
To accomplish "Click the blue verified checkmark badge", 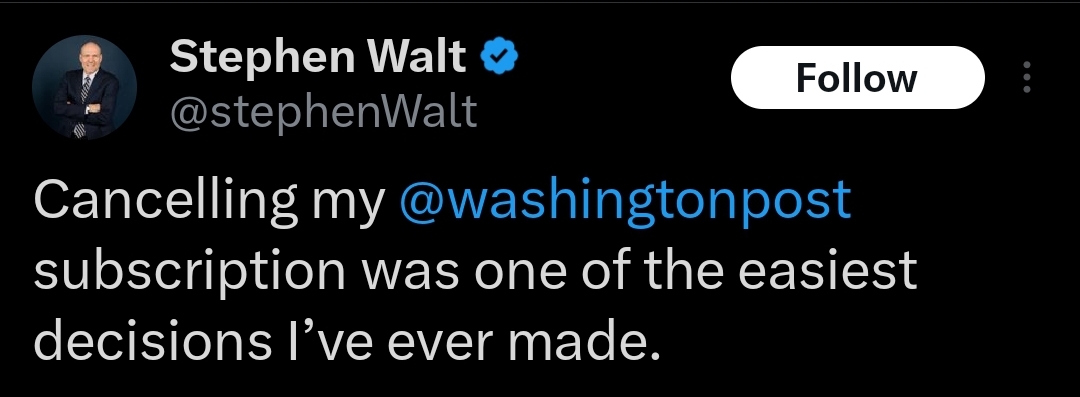I will 499,57.
